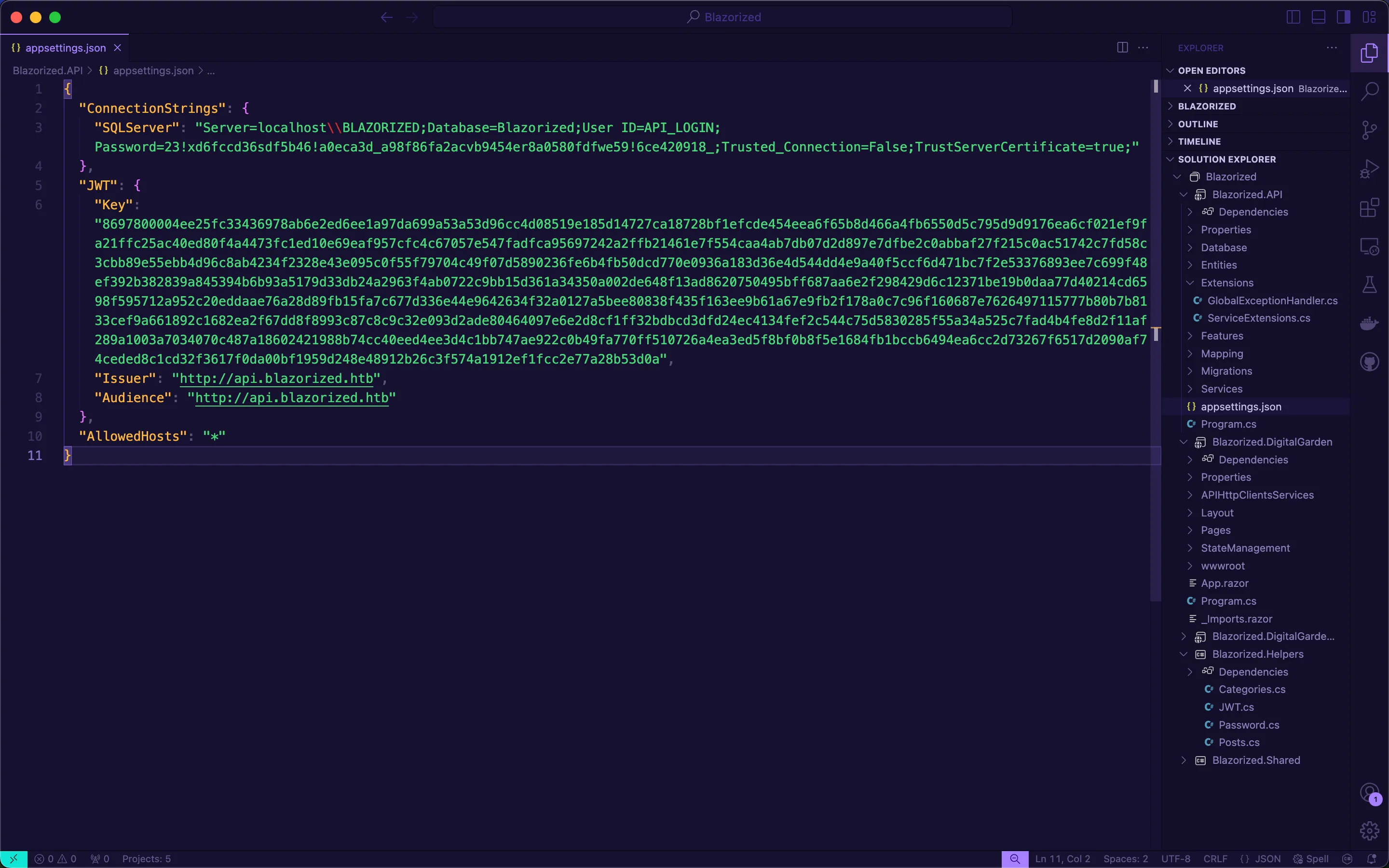Click the UTF-8 encoding status item
Screen dimensions: 1389x868
[x=1175, y=859]
